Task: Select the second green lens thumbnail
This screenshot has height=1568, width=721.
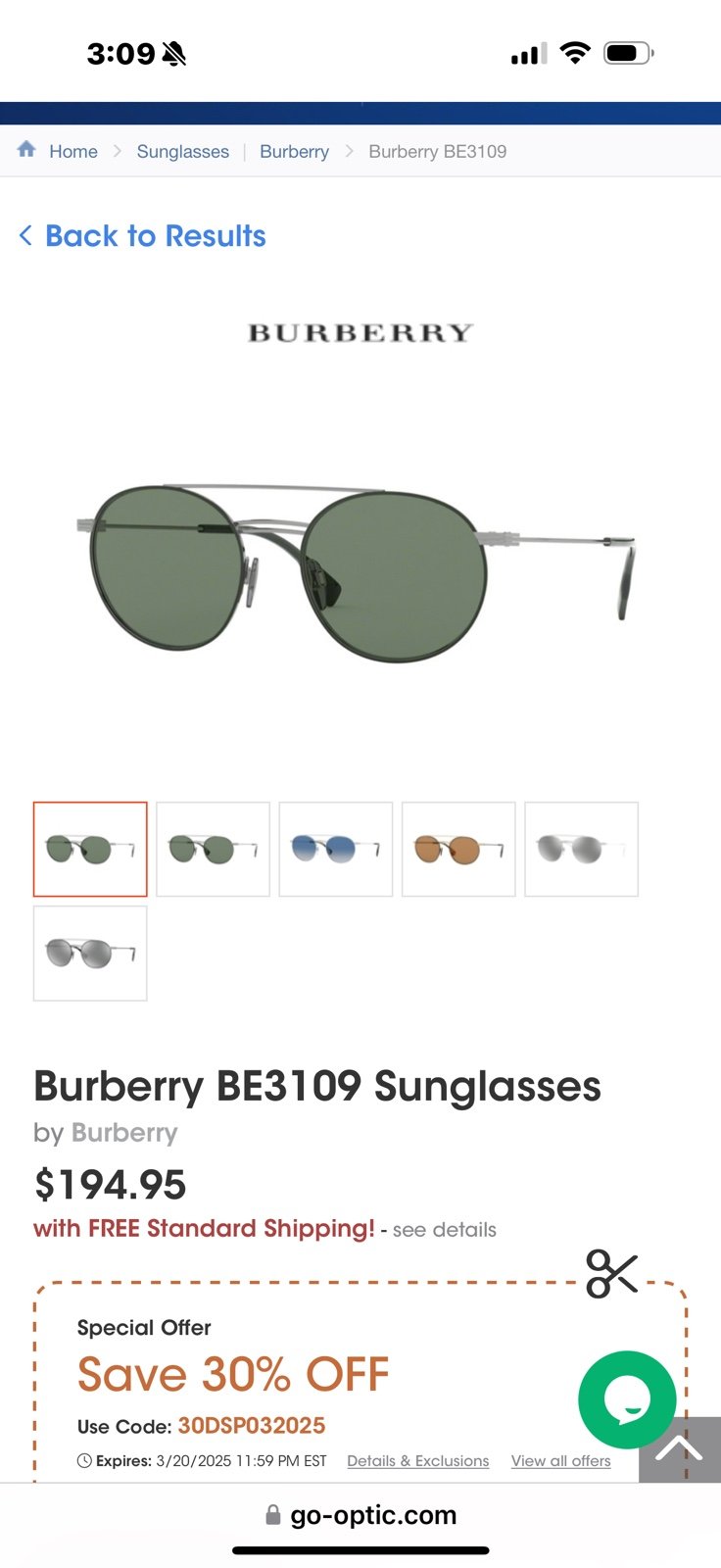Action: coord(213,849)
